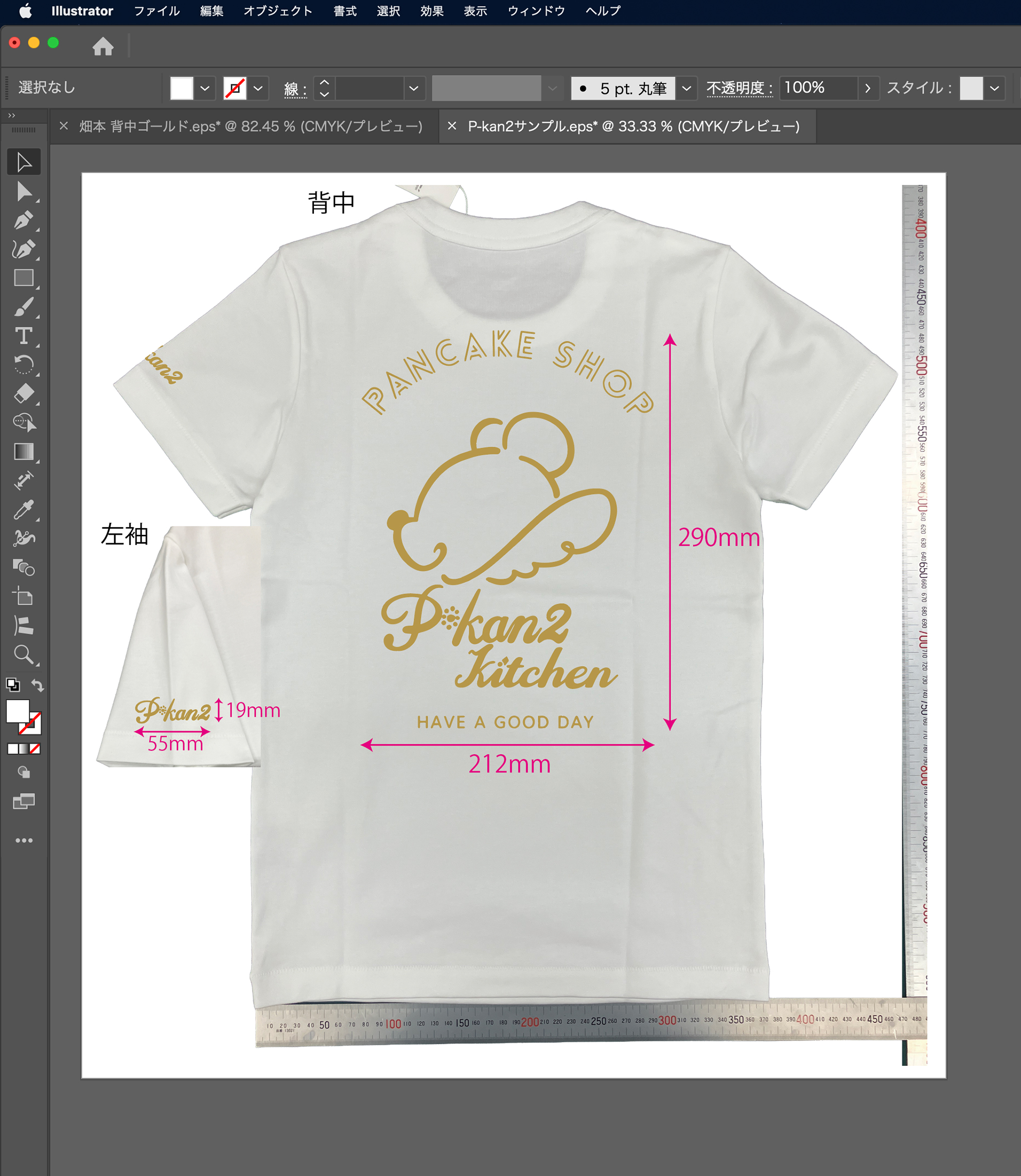
Task: Select the Paintbrush tool
Action: pos(24,307)
